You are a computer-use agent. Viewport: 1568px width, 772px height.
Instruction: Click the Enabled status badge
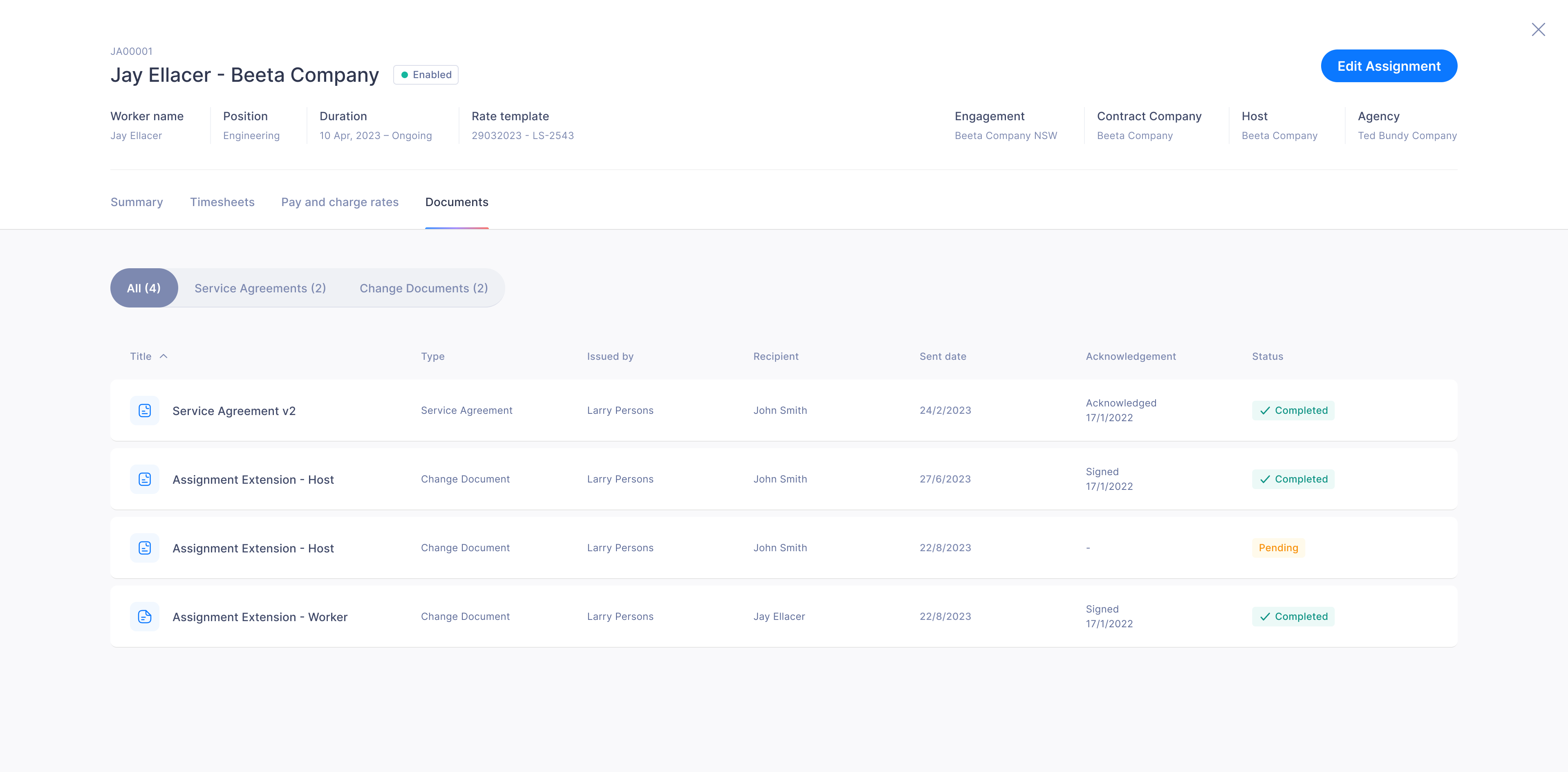point(426,75)
